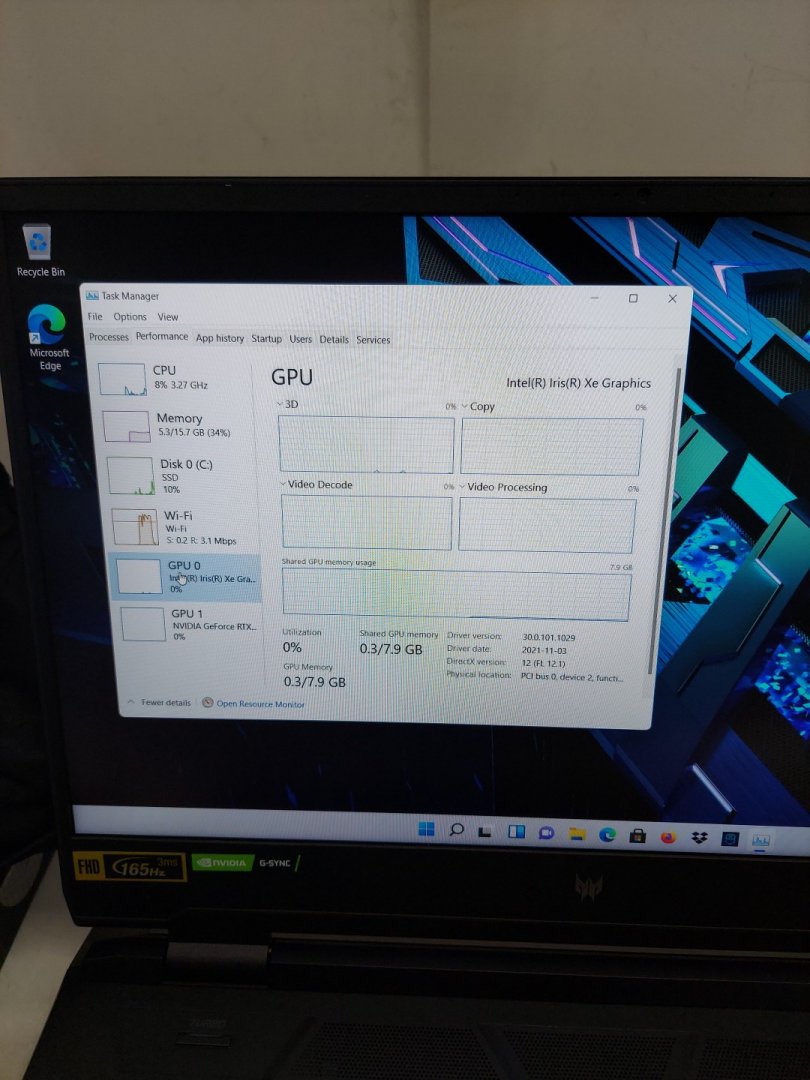This screenshot has height=1080, width=810.
Task: Click the graph under the 3D label
Action: coord(366,444)
